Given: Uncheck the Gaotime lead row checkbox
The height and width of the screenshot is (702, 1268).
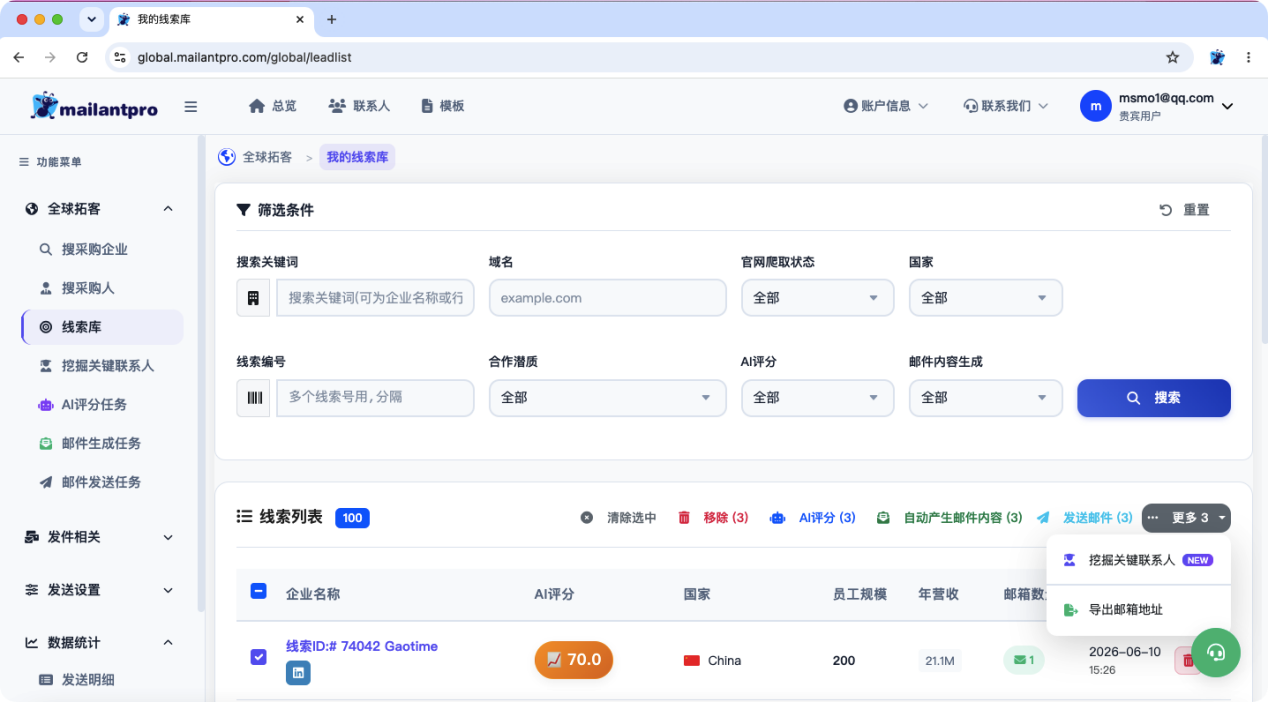Looking at the screenshot, I should (x=258, y=657).
